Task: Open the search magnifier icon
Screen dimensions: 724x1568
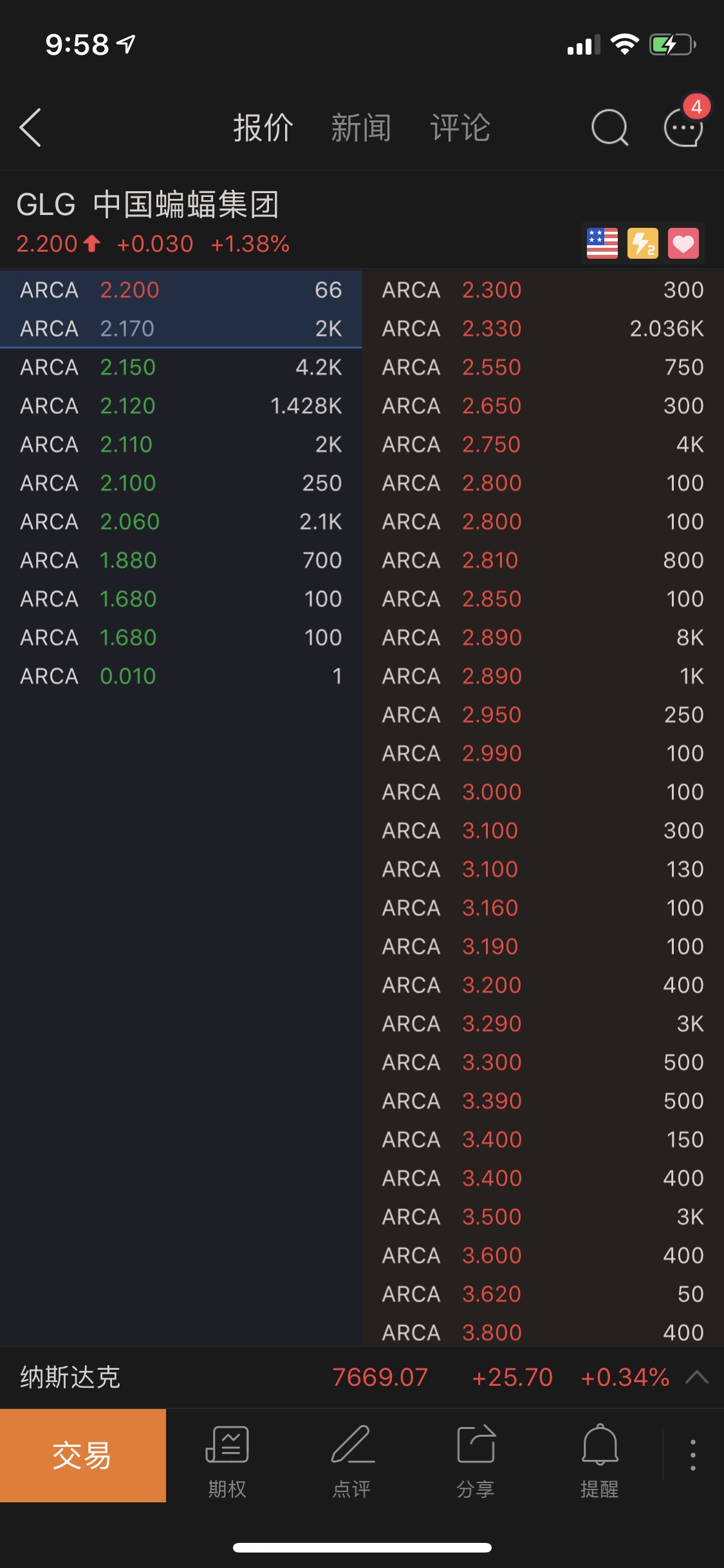Action: (609, 127)
